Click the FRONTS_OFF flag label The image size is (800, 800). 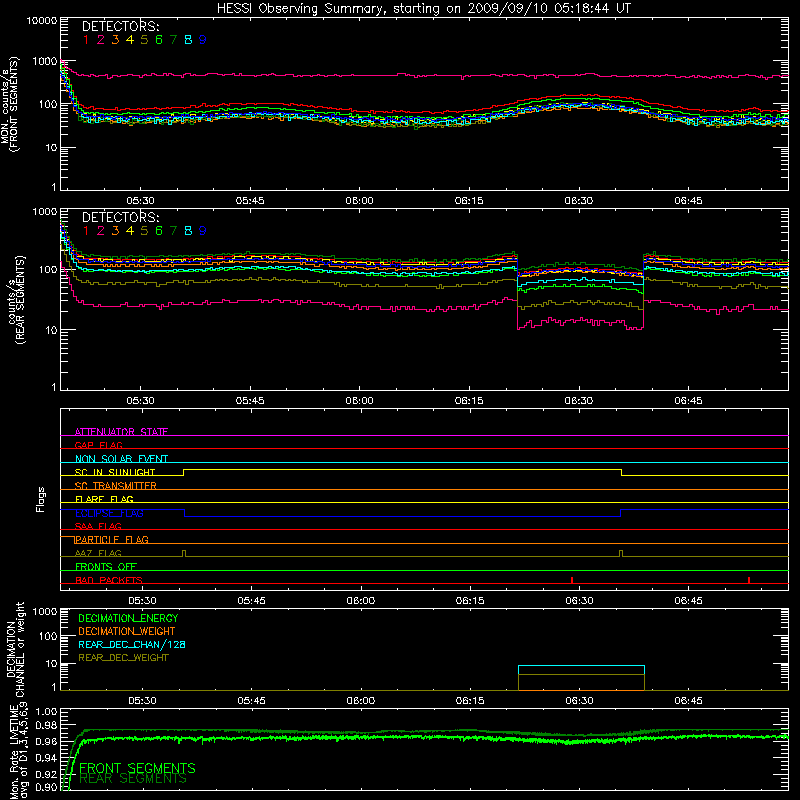pos(106,567)
